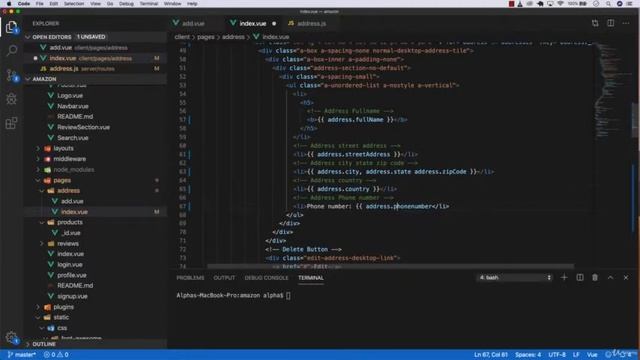The image size is (640, 360).
Task: Open profile.vue in the explorer
Action: click(x=72, y=275)
